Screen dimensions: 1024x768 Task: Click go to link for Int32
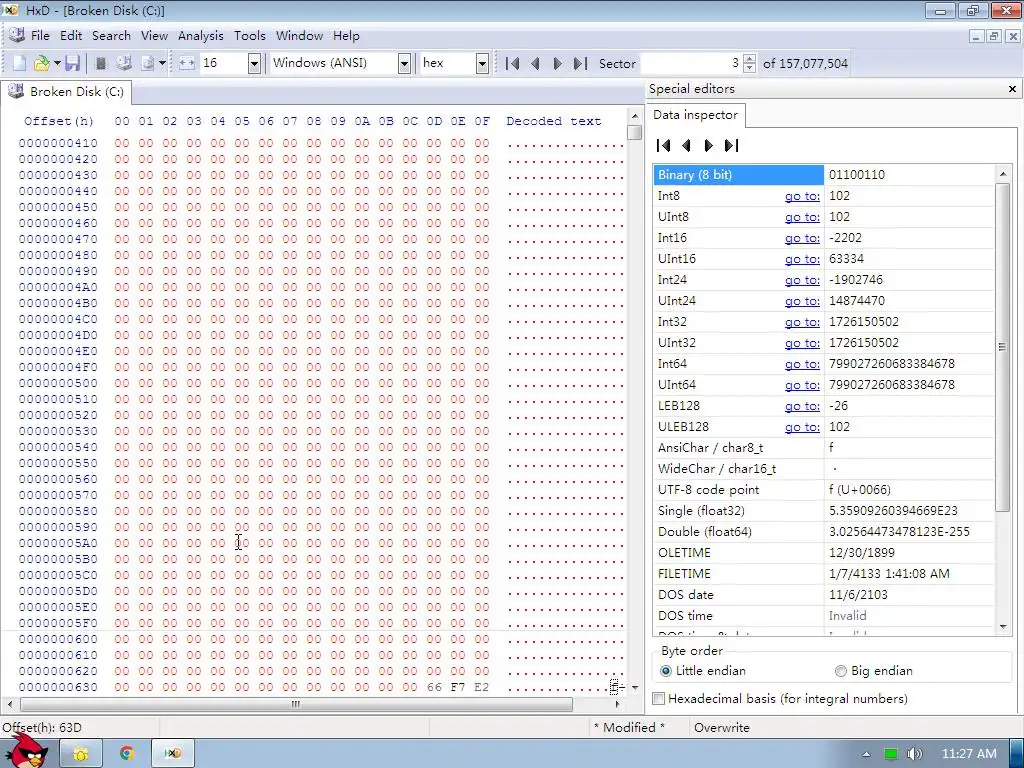pyautogui.click(x=802, y=322)
